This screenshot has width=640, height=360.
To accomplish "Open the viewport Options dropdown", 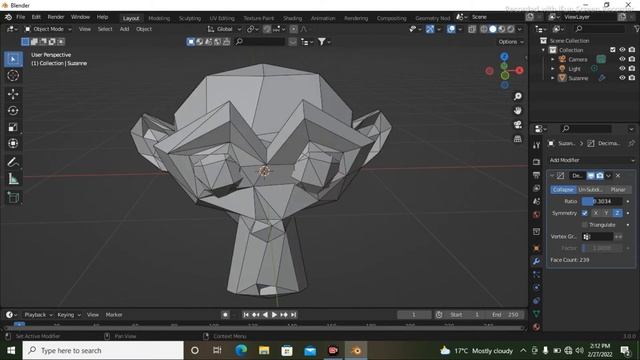I will click(x=511, y=42).
